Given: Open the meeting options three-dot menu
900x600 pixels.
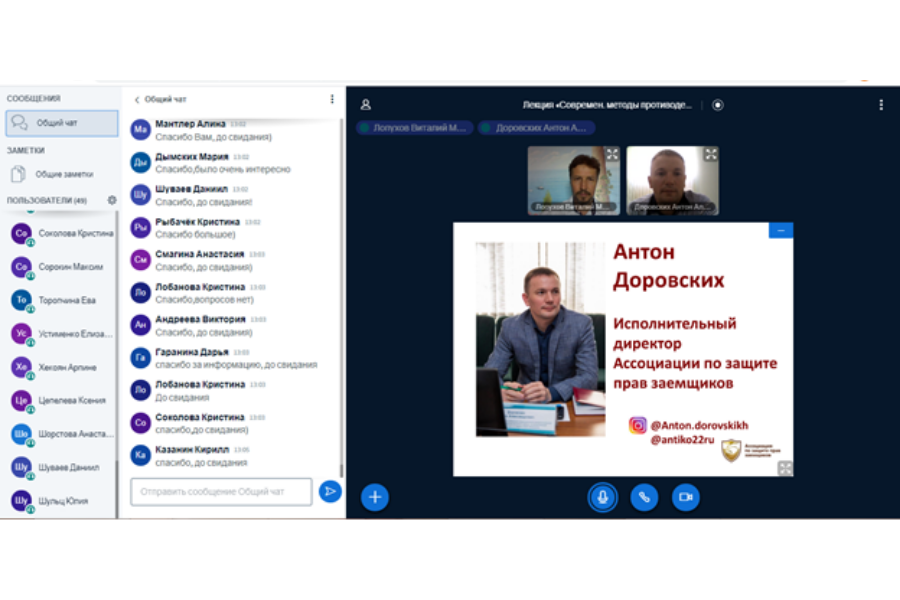Looking at the screenshot, I should (881, 105).
